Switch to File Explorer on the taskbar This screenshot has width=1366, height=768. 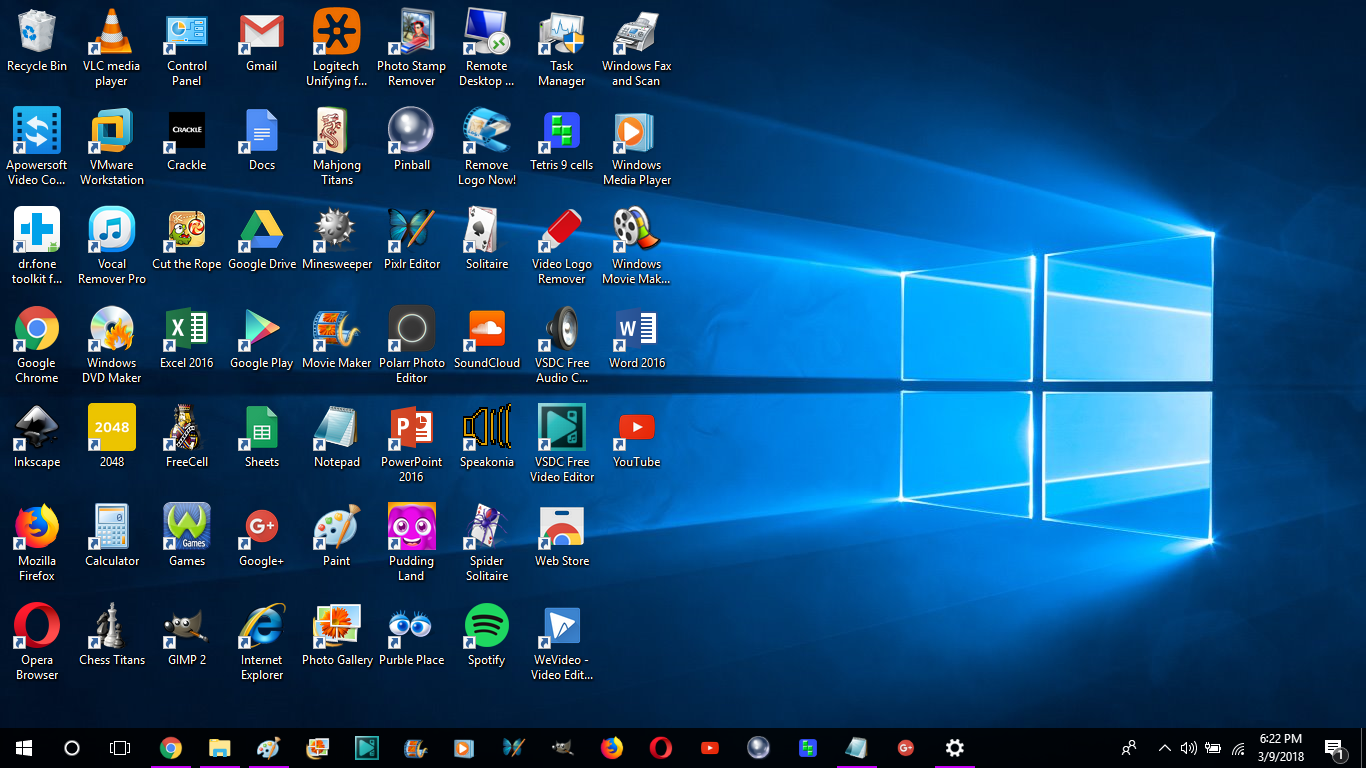[219, 748]
